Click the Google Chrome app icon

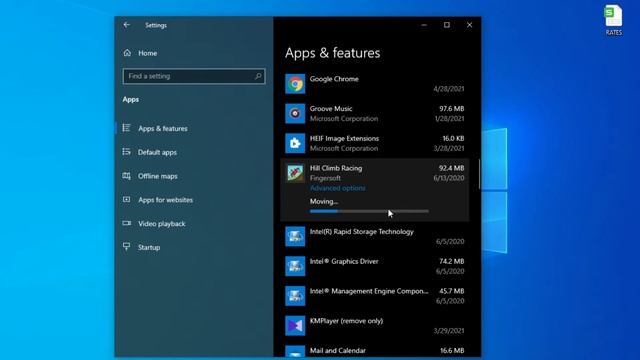point(295,84)
